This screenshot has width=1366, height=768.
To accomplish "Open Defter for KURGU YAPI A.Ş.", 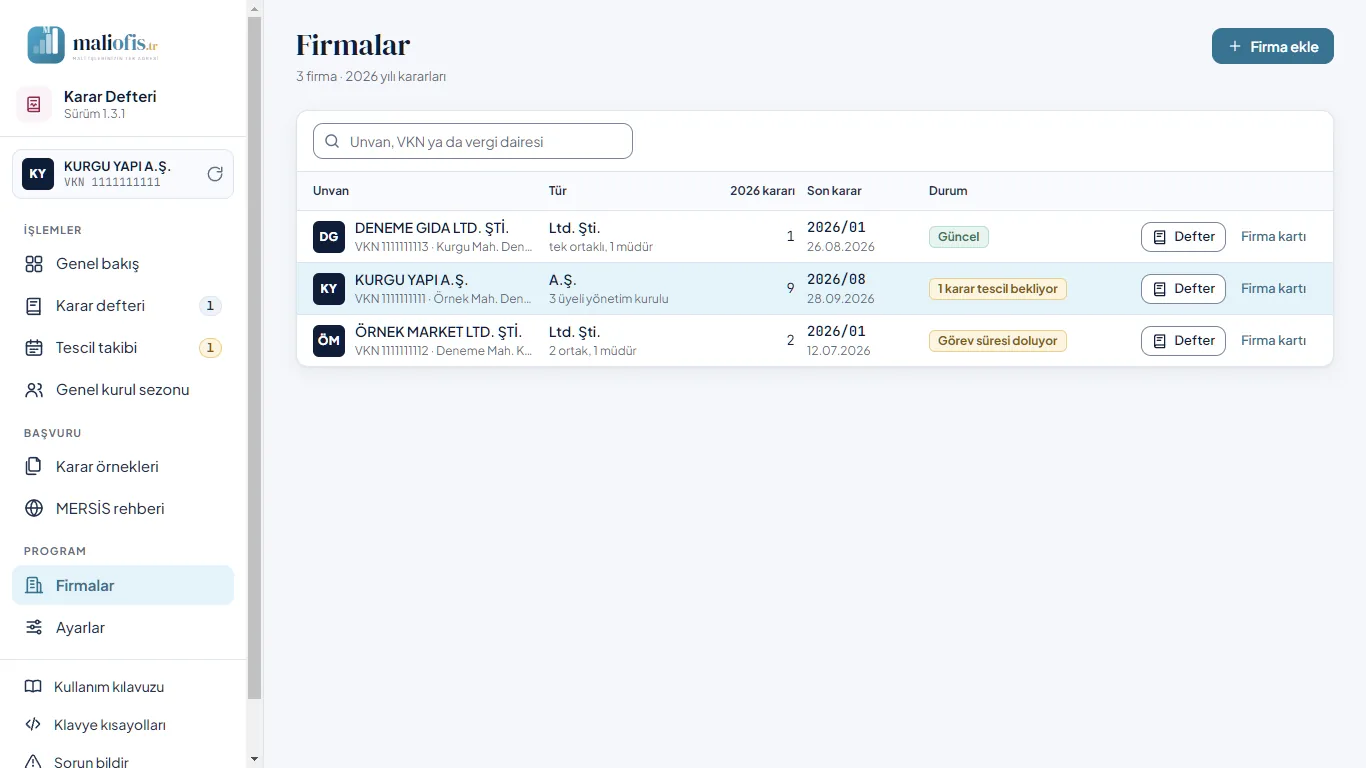I will pos(1183,289).
